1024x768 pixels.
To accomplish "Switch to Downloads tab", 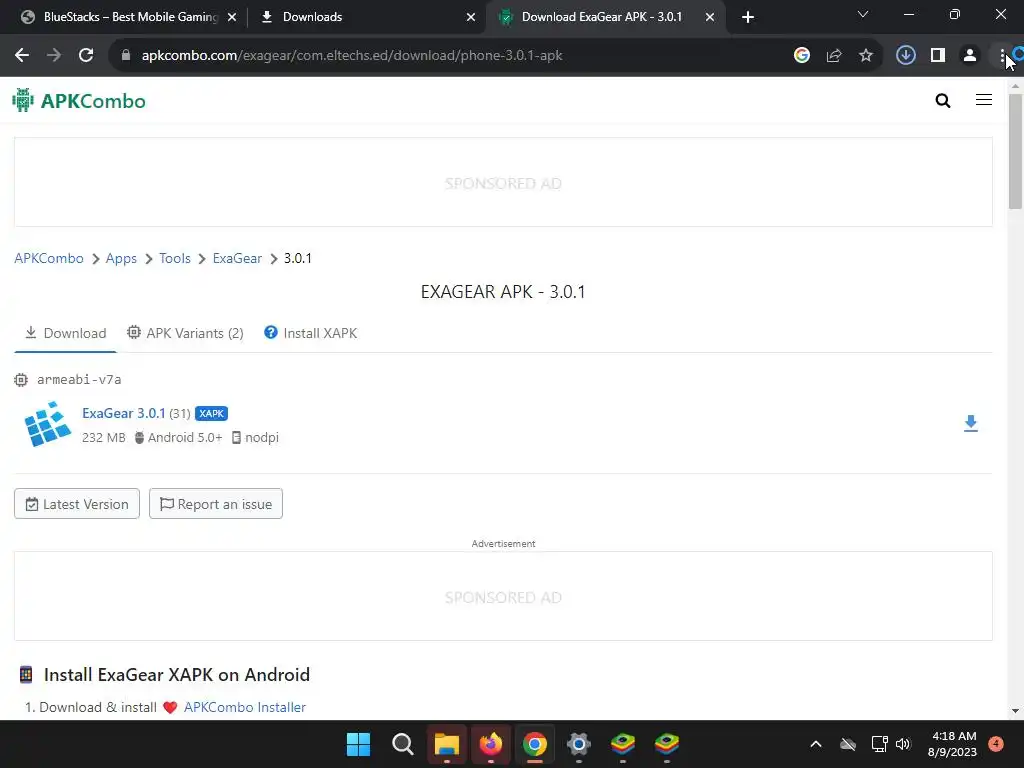I will tap(366, 17).
